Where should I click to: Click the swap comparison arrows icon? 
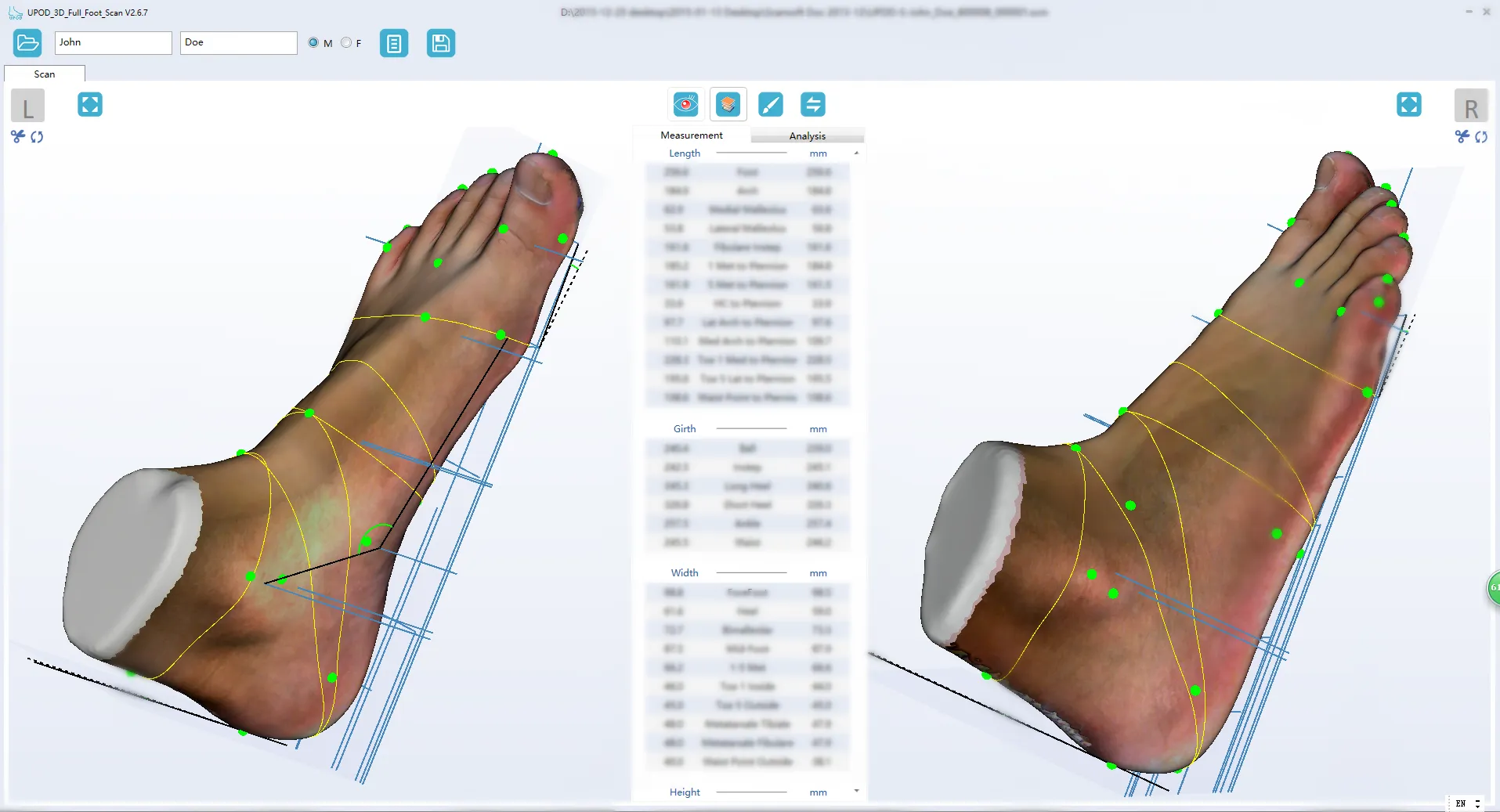(813, 103)
